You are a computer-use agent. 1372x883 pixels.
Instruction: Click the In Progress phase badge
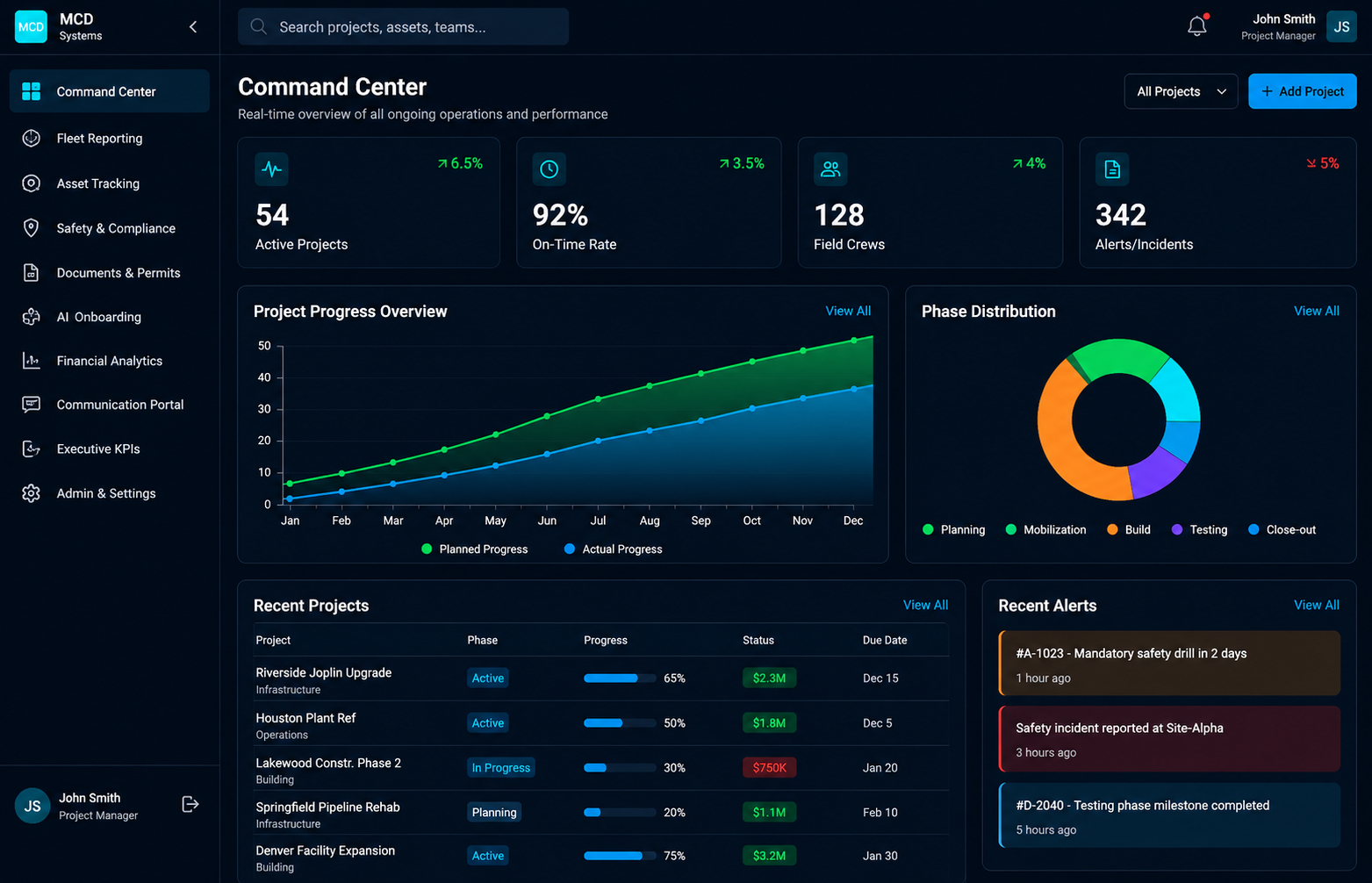[501, 768]
